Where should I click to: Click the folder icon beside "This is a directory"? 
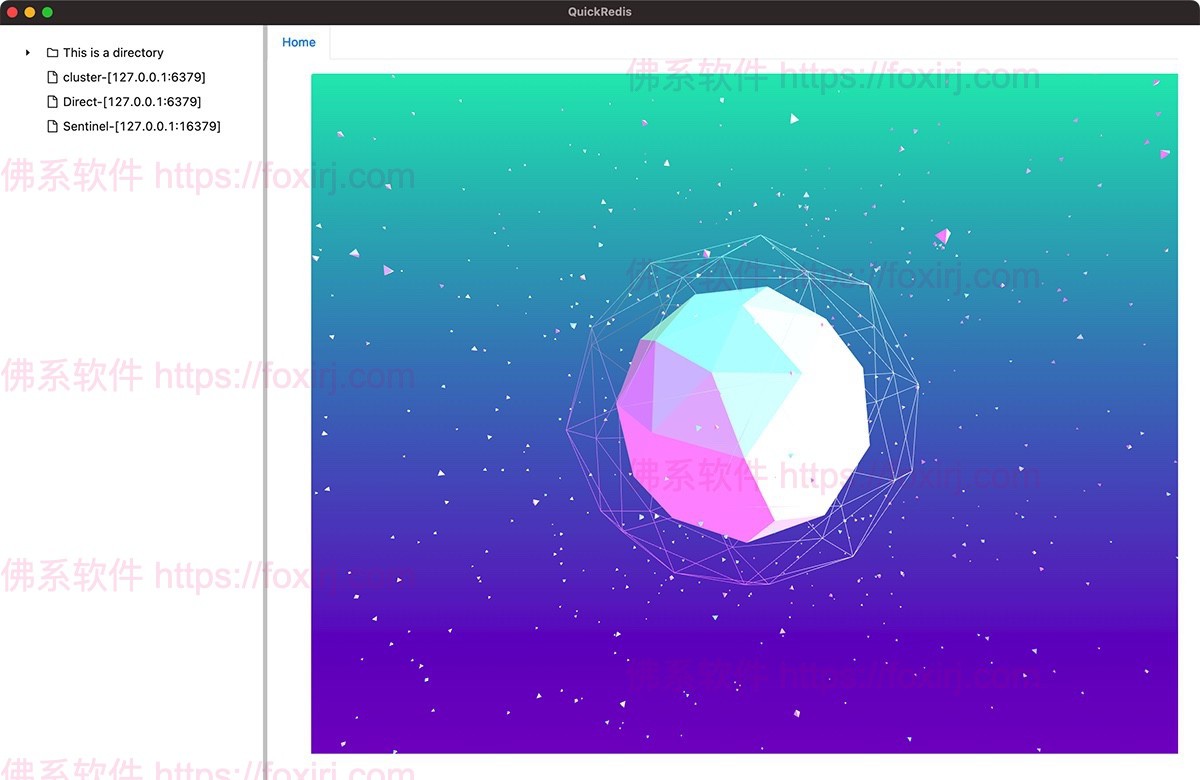point(52,53)
